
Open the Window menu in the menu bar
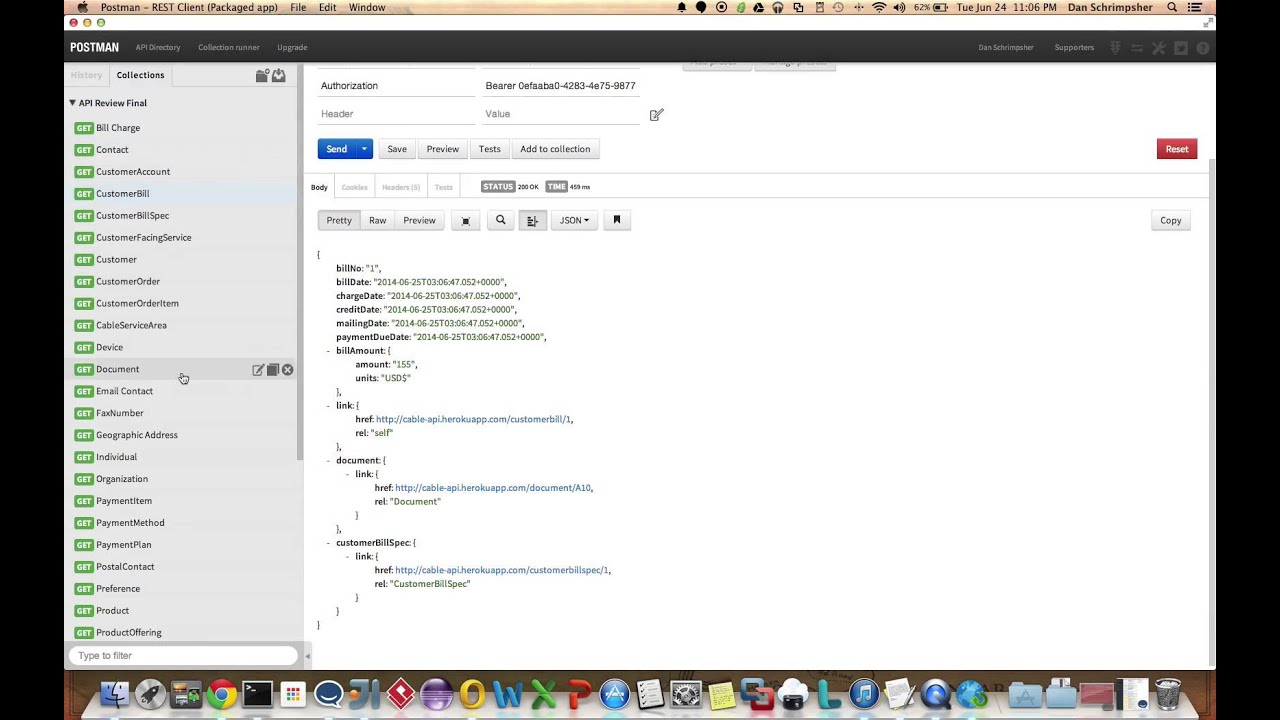click(x=367, y=7)
